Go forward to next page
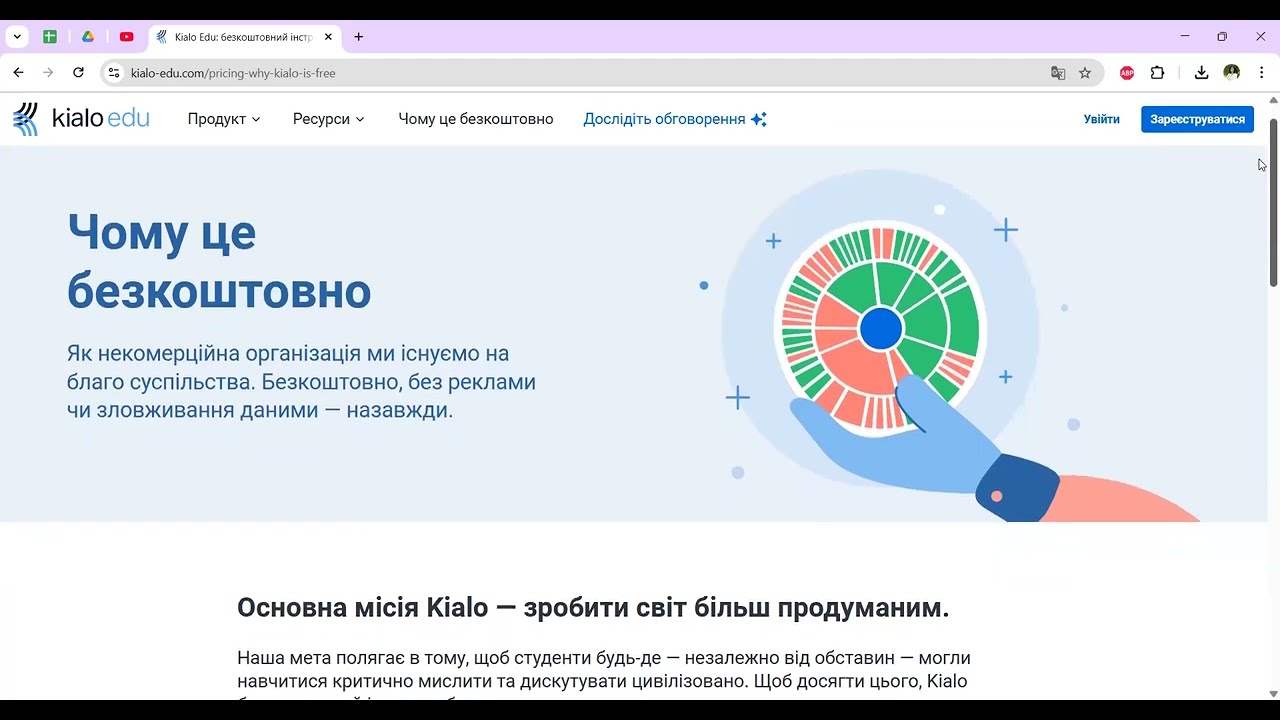 coord(48,73)
